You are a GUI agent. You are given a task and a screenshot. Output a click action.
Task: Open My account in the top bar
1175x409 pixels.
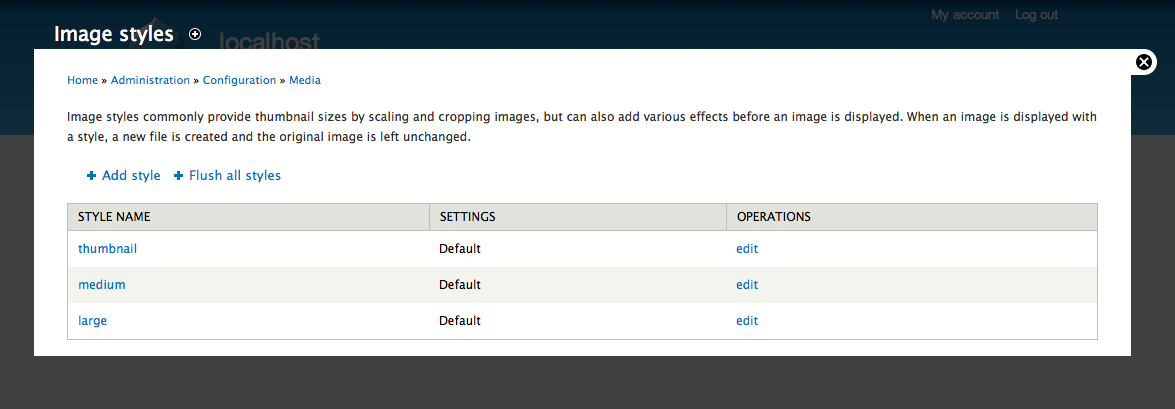click(x=965, y=15)
